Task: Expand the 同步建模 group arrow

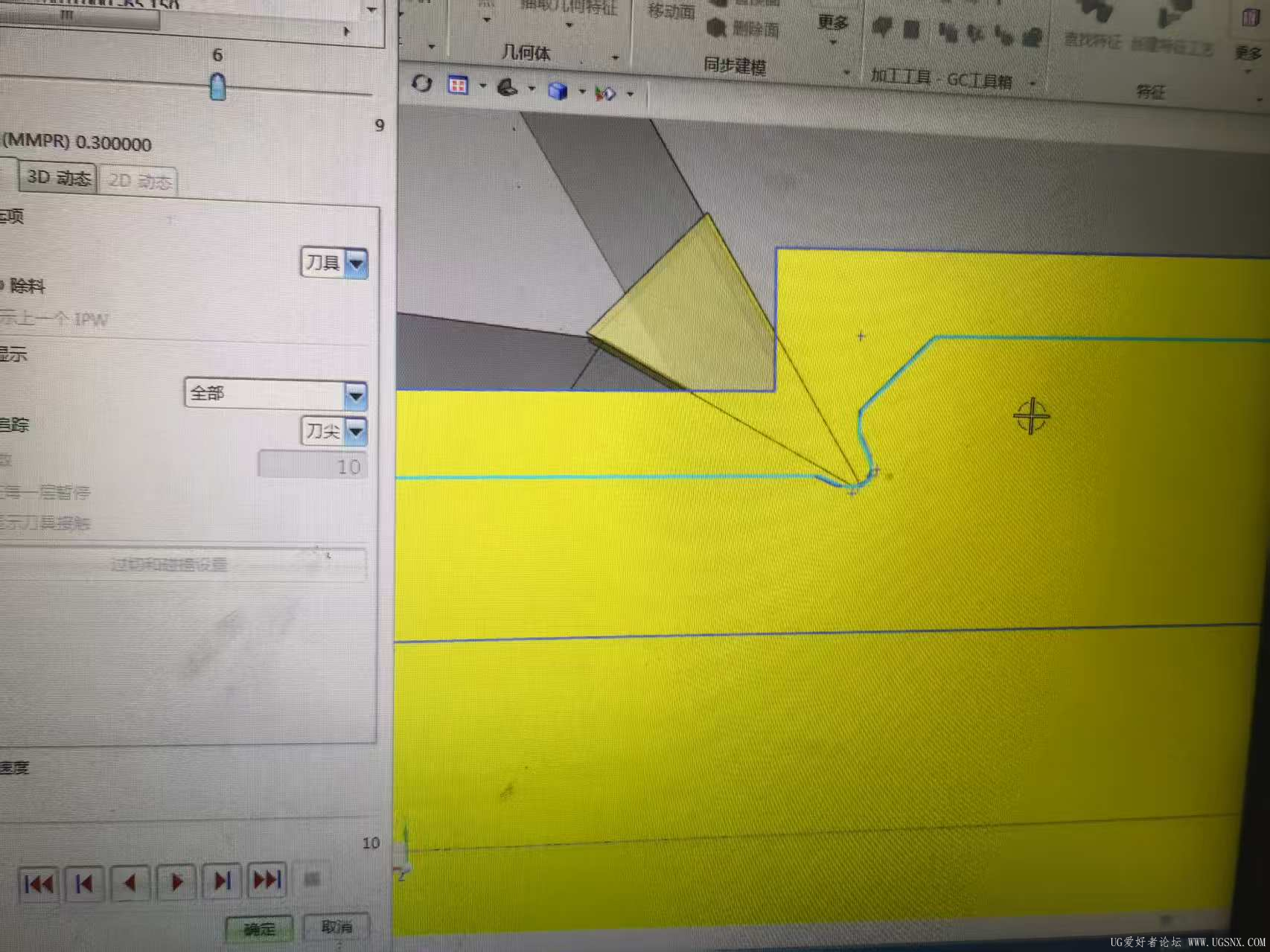Action: click(x=846, y=73)
